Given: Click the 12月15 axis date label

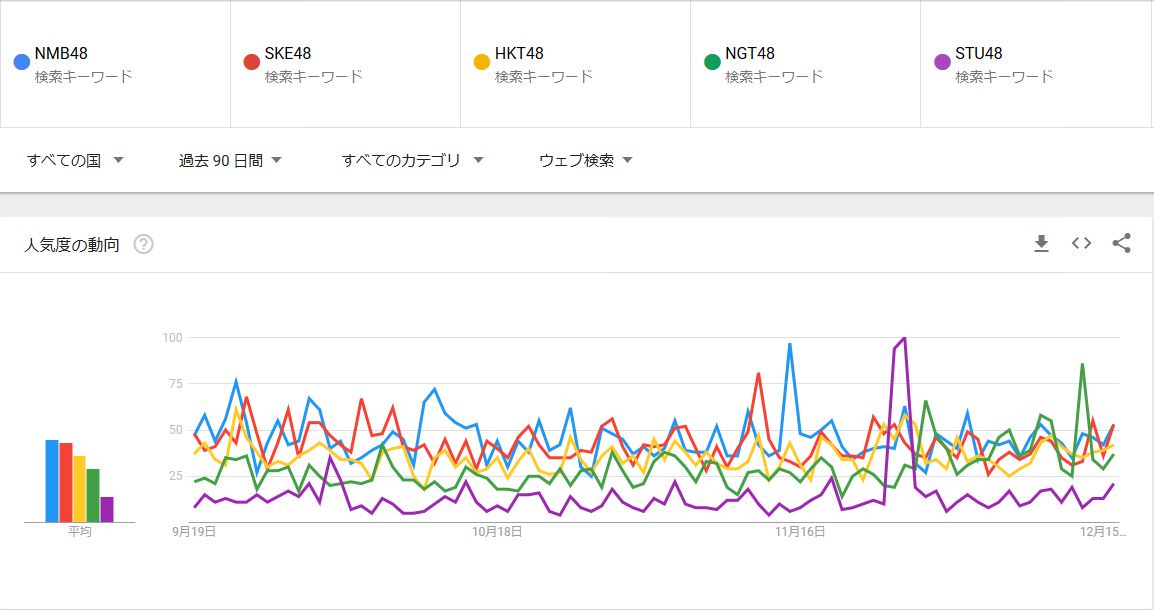Looking at the screenshot, I should pos(1102,531).
